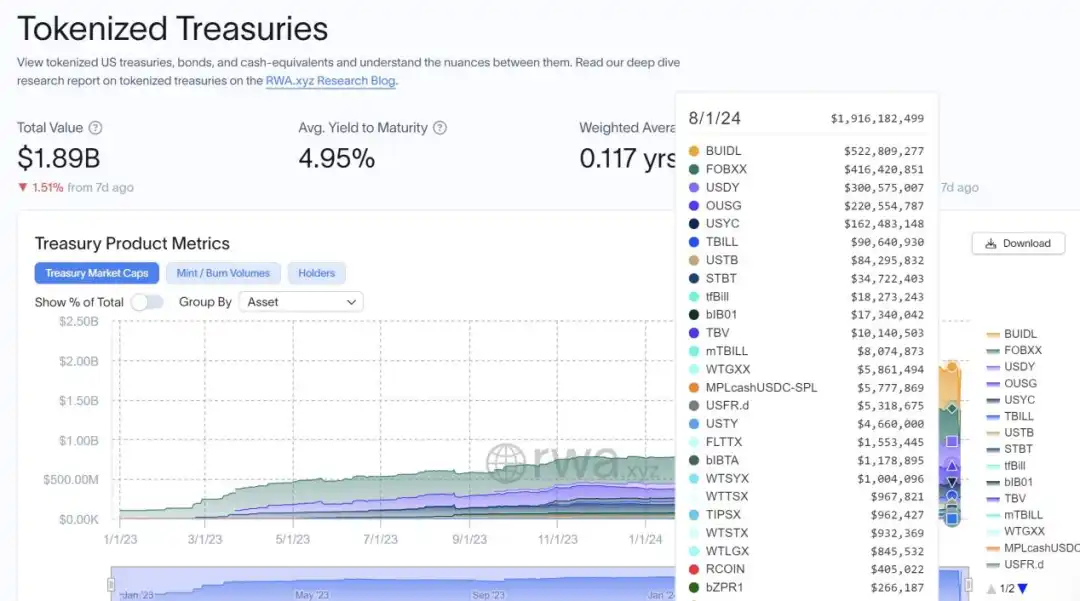
Task: Click the Avg. Yield to Maturity info icon
Action: tap(440, 128)
